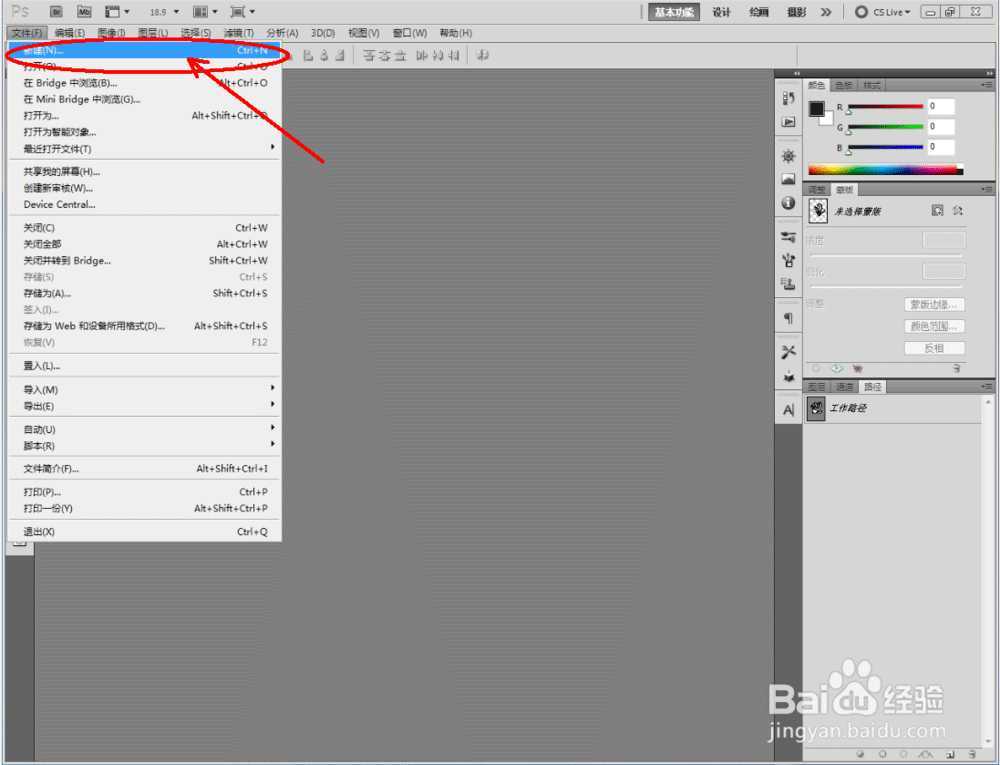The width and height of the screenshot is (1000, 765).
Task: Open the CS Live dropdown
Action: pyautogui.click(x=883, y=11)
